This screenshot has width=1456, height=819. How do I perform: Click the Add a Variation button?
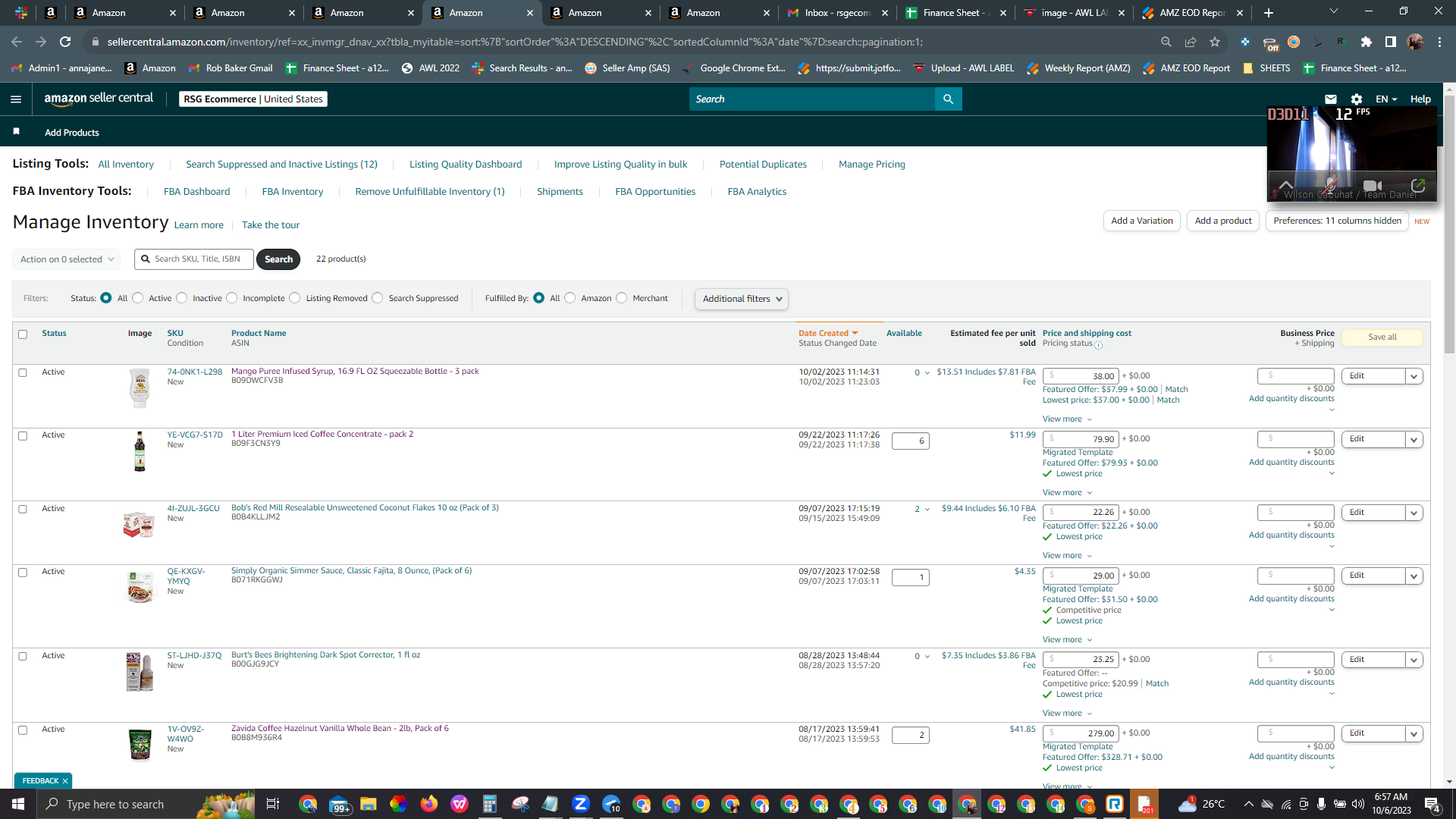click(x=1142, y=221)
